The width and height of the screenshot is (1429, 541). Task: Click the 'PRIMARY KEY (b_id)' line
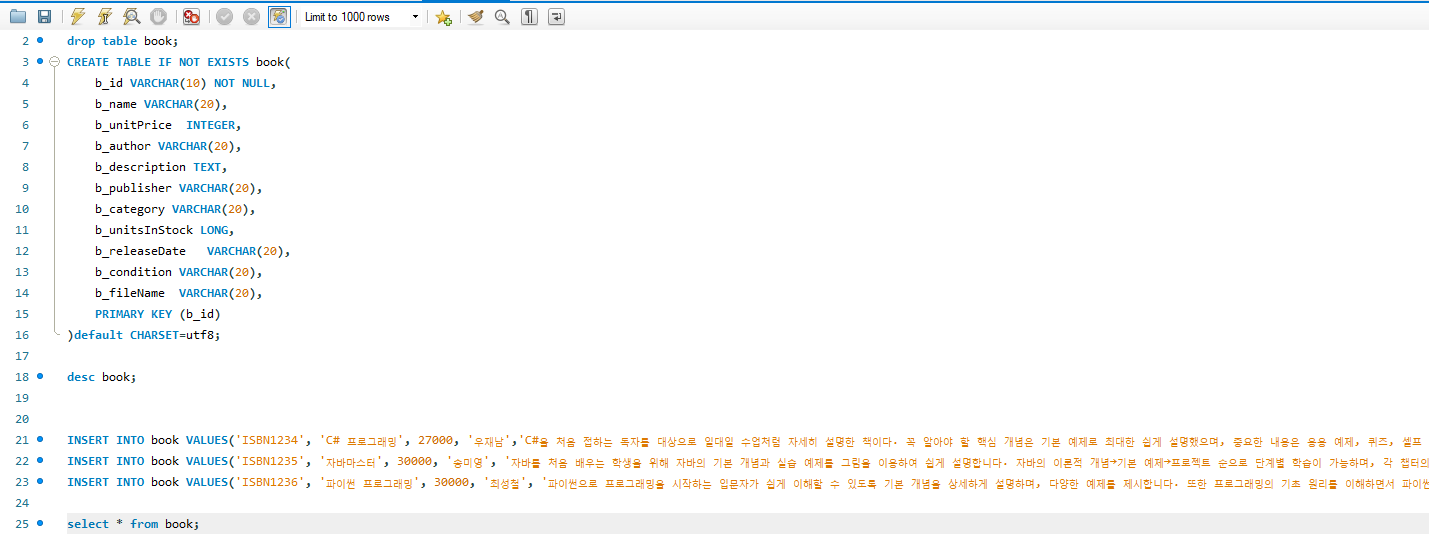158,314
